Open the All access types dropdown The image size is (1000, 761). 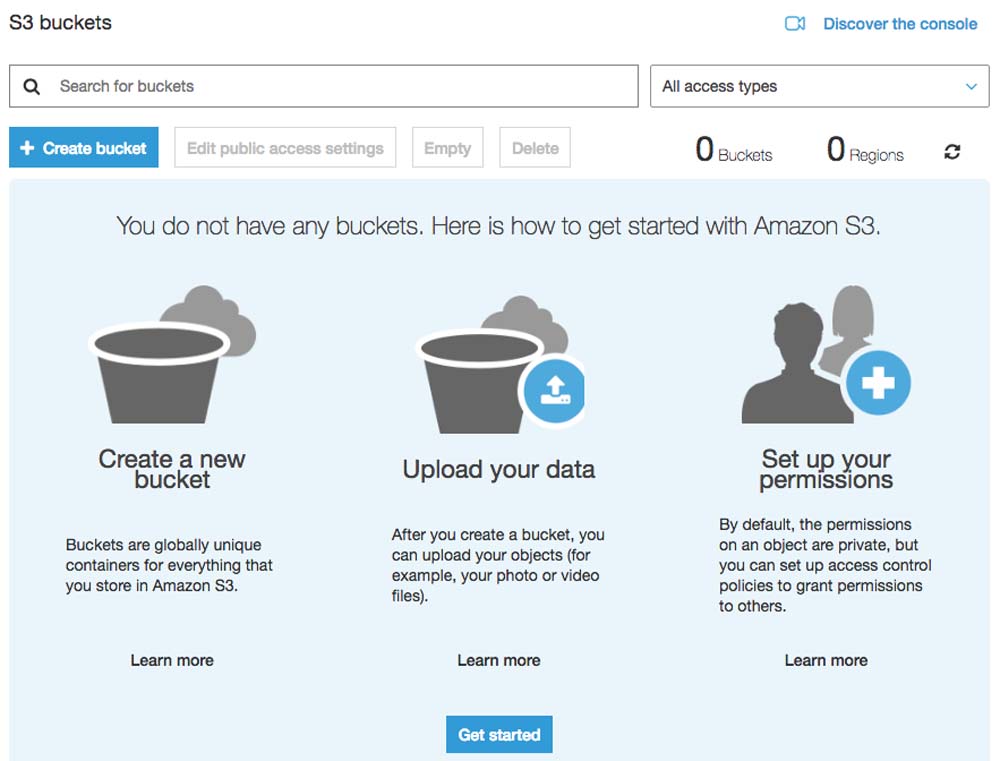coord(820,86)
